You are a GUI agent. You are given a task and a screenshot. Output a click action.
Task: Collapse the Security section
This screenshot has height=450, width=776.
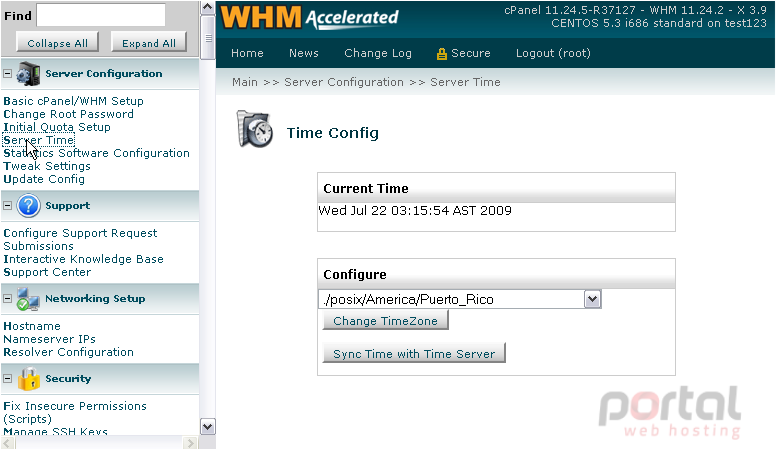[7, 379]
